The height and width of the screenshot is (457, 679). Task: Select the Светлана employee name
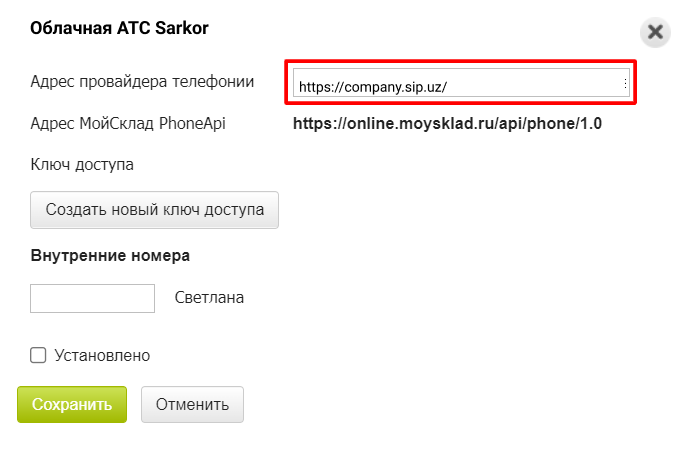pos(209,298)
